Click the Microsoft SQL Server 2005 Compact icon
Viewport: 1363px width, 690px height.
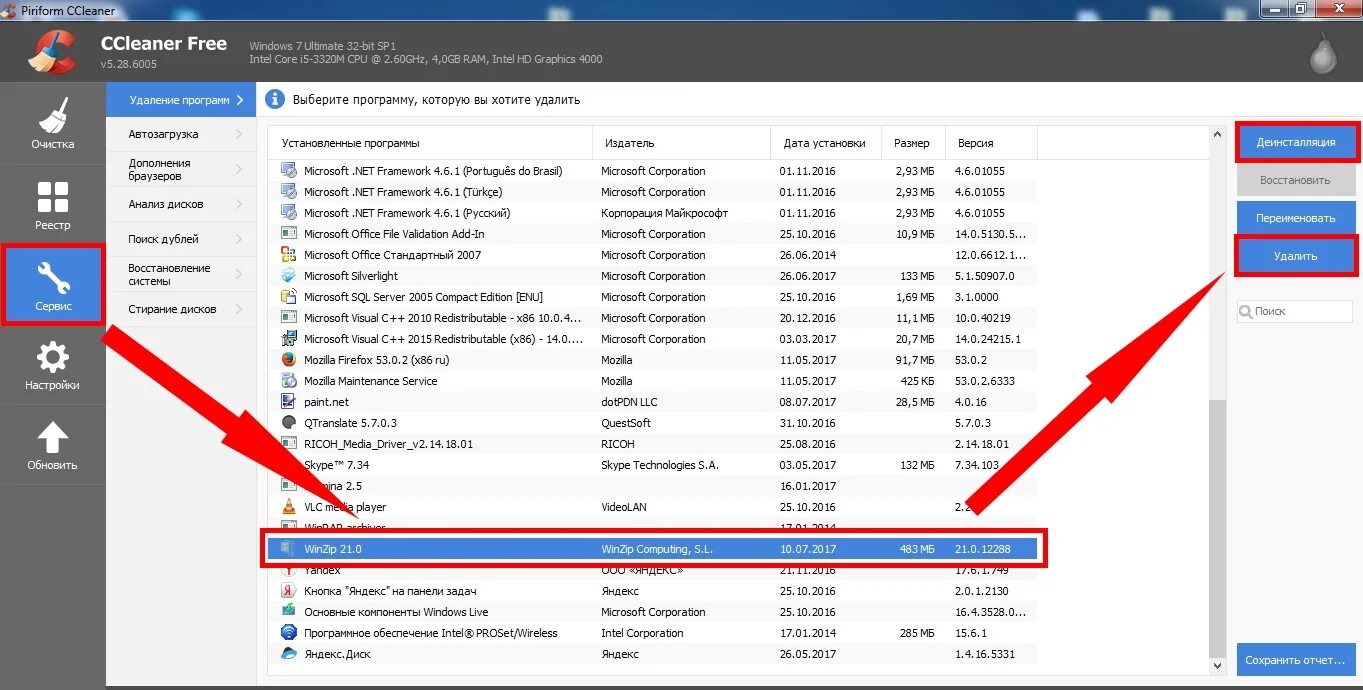click(x=289, y=297)
